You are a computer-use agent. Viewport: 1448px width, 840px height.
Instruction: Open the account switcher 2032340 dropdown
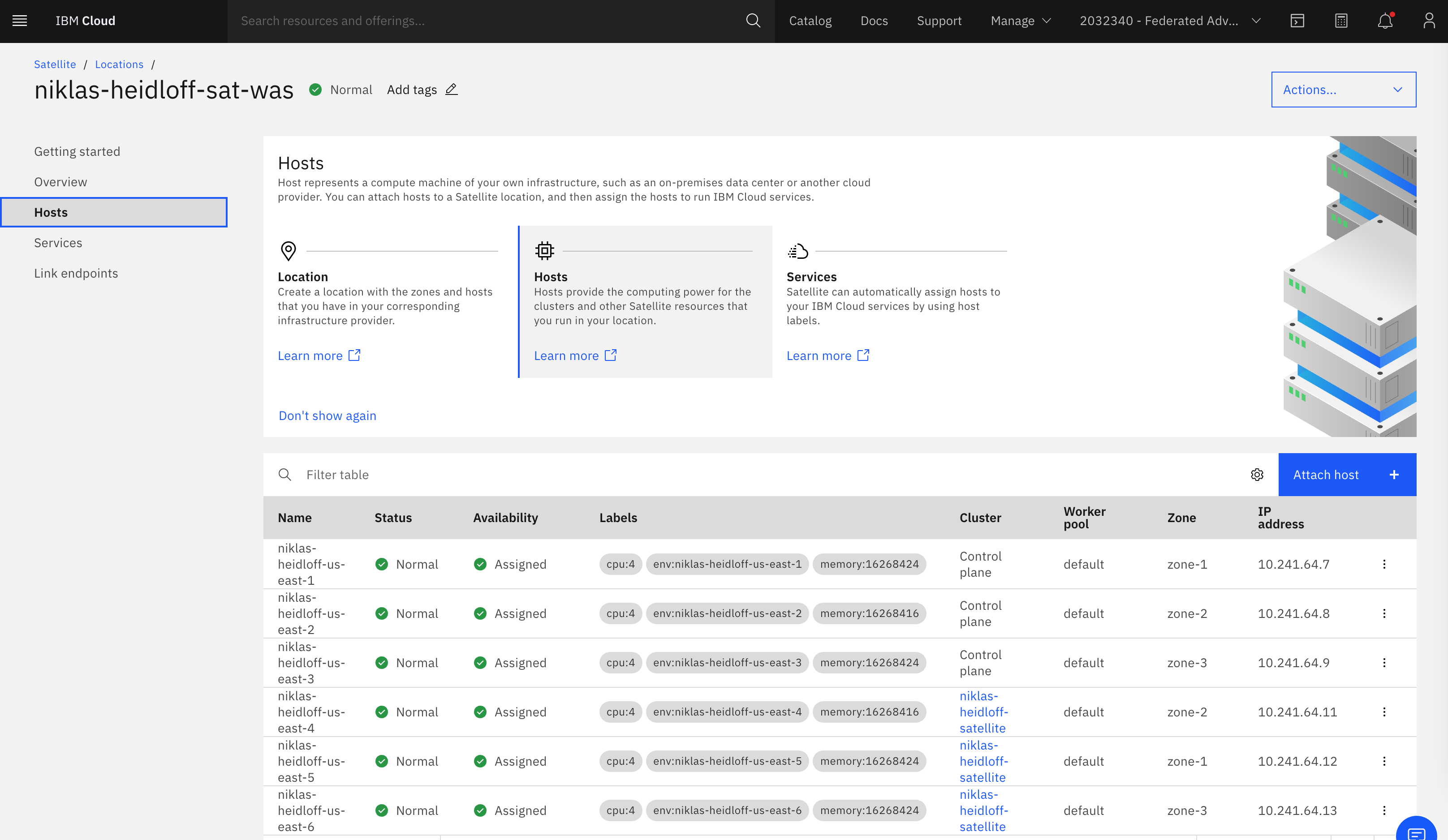click(1170, 21)
